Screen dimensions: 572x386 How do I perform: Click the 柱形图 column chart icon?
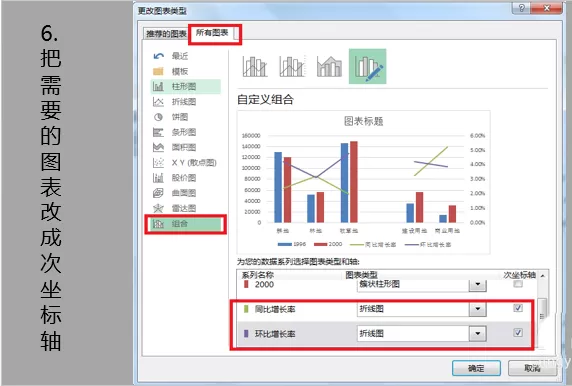158,86
